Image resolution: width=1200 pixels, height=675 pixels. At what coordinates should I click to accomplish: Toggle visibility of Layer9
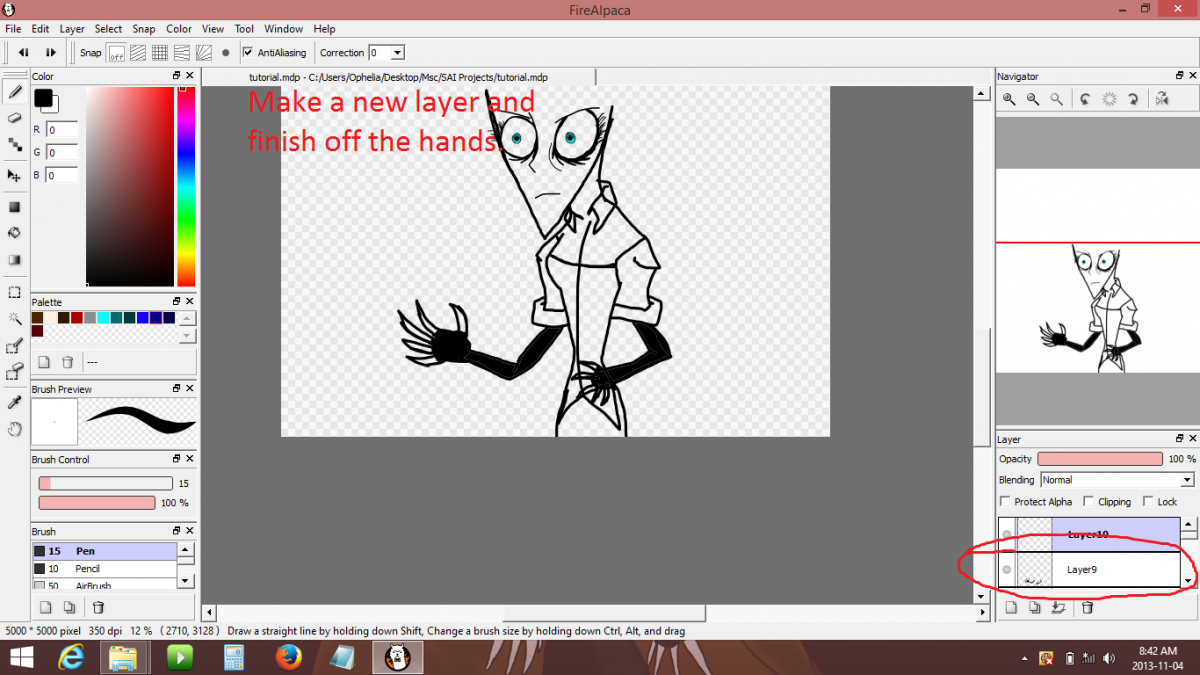pyautogui.click(x=1006, y=570)
